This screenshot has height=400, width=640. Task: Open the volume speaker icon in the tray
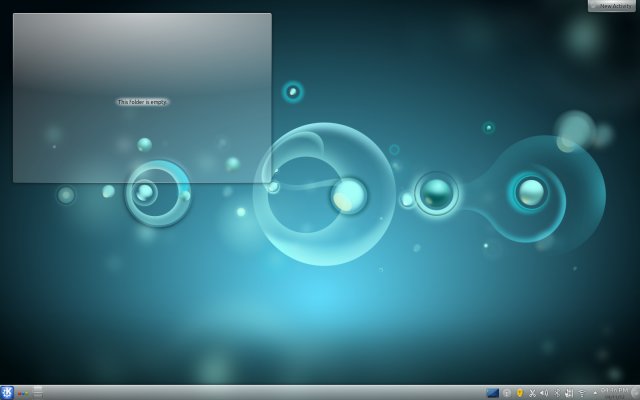tap(544, 393)
